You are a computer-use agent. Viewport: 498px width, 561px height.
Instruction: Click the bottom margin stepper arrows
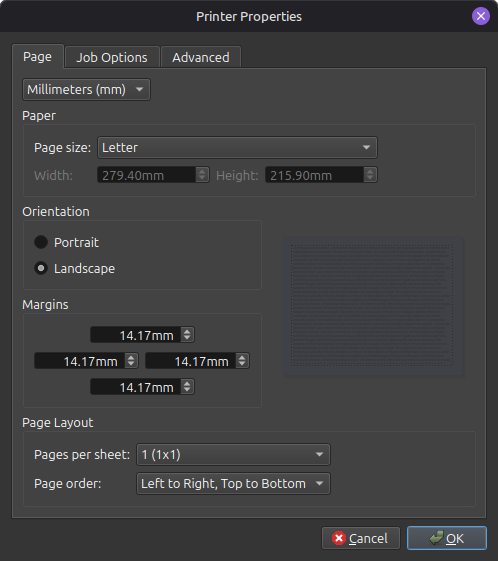click(x=187, y=387)
